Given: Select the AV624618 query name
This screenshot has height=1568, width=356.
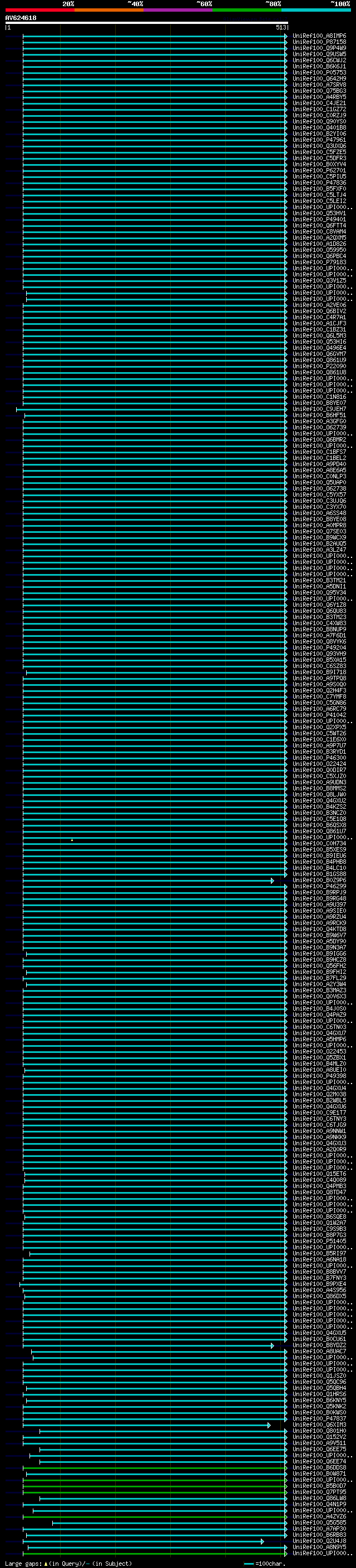Looking at the screenshot, I should tap(21, 18).
